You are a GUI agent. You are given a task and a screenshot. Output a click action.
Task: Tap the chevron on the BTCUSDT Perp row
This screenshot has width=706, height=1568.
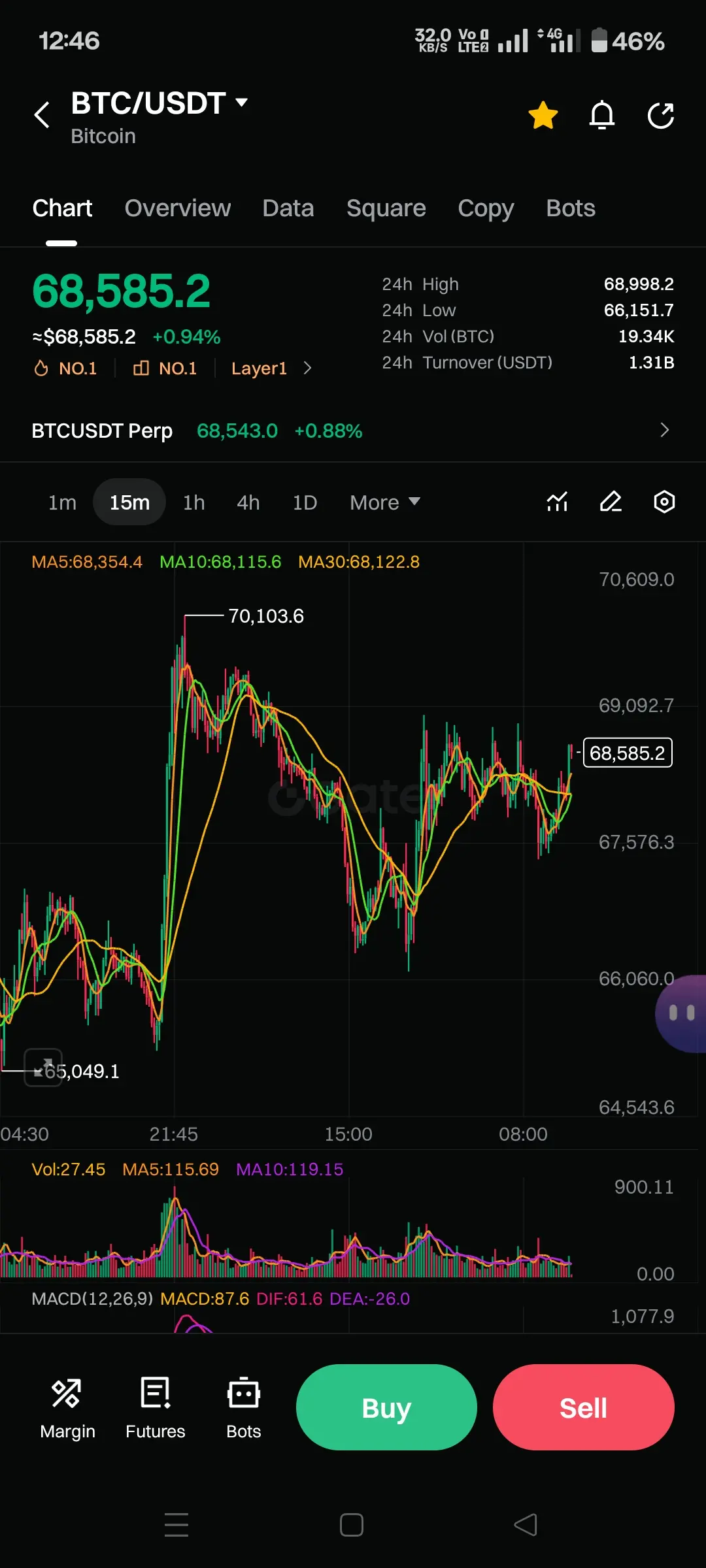click(665, 430)
